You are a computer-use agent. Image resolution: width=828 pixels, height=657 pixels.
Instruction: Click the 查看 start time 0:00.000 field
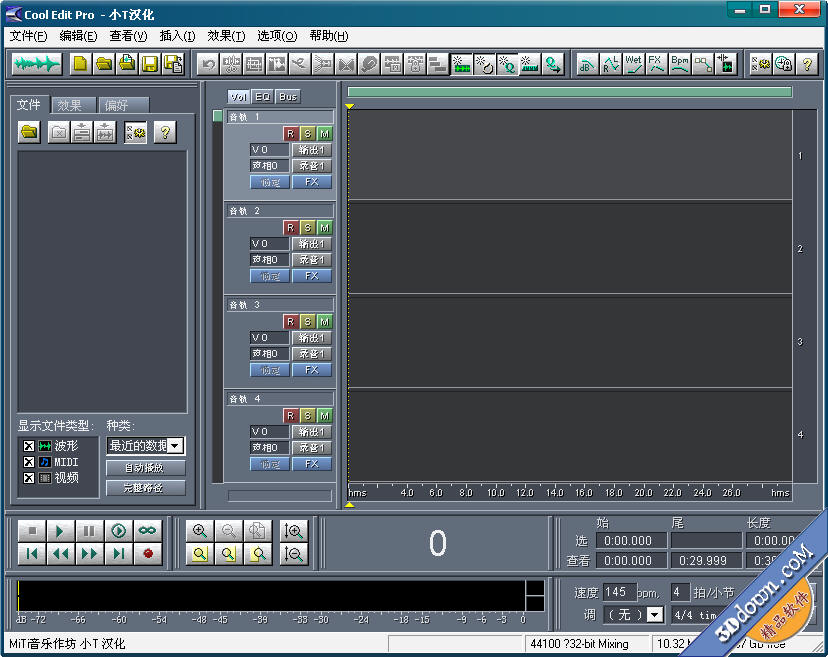[x=631, y=561]
